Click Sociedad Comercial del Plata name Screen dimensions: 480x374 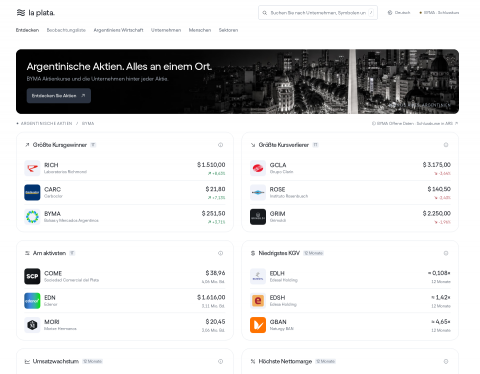coord(71,280)
